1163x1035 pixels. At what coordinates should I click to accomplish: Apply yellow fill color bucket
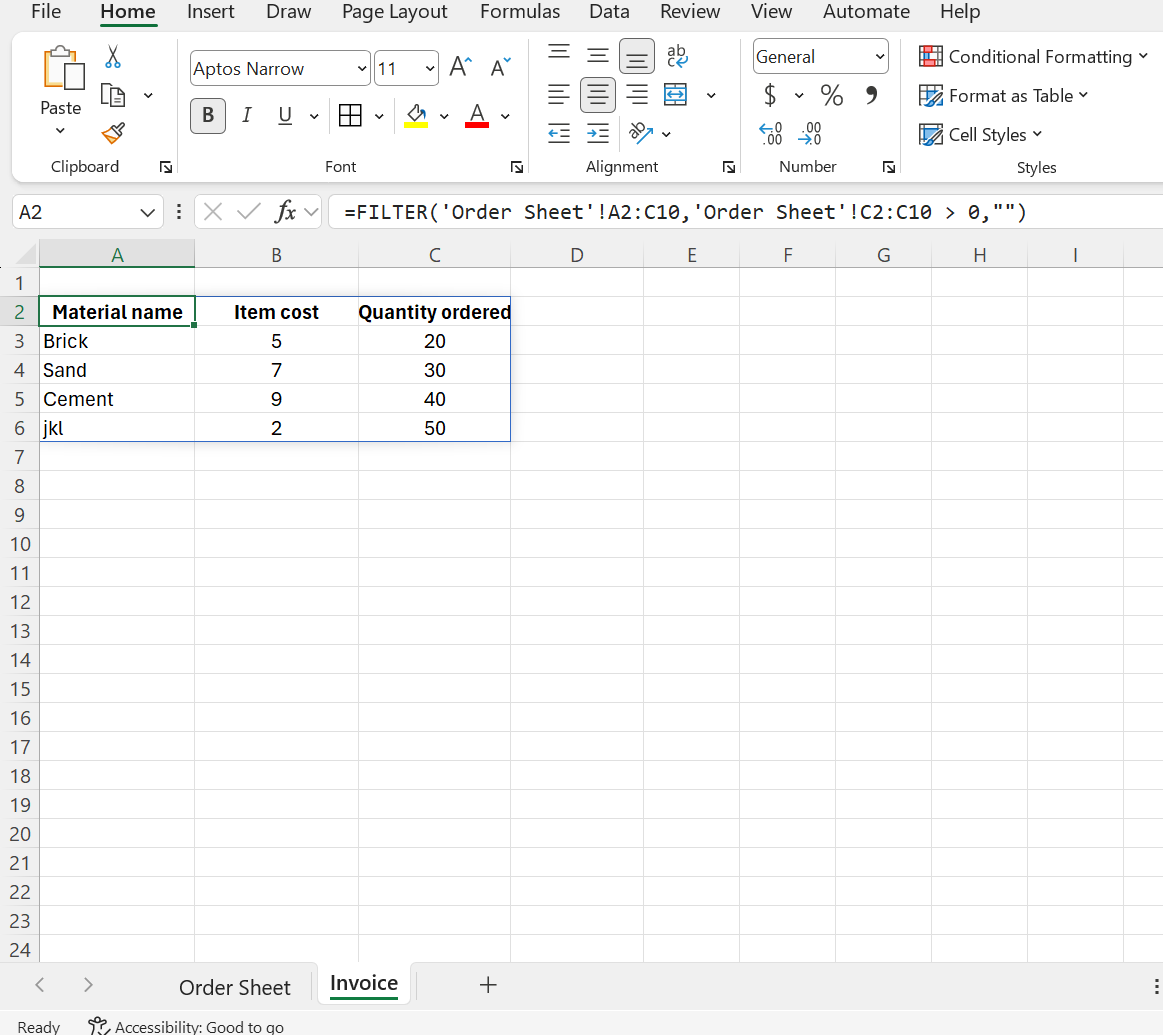pos(416,115)
